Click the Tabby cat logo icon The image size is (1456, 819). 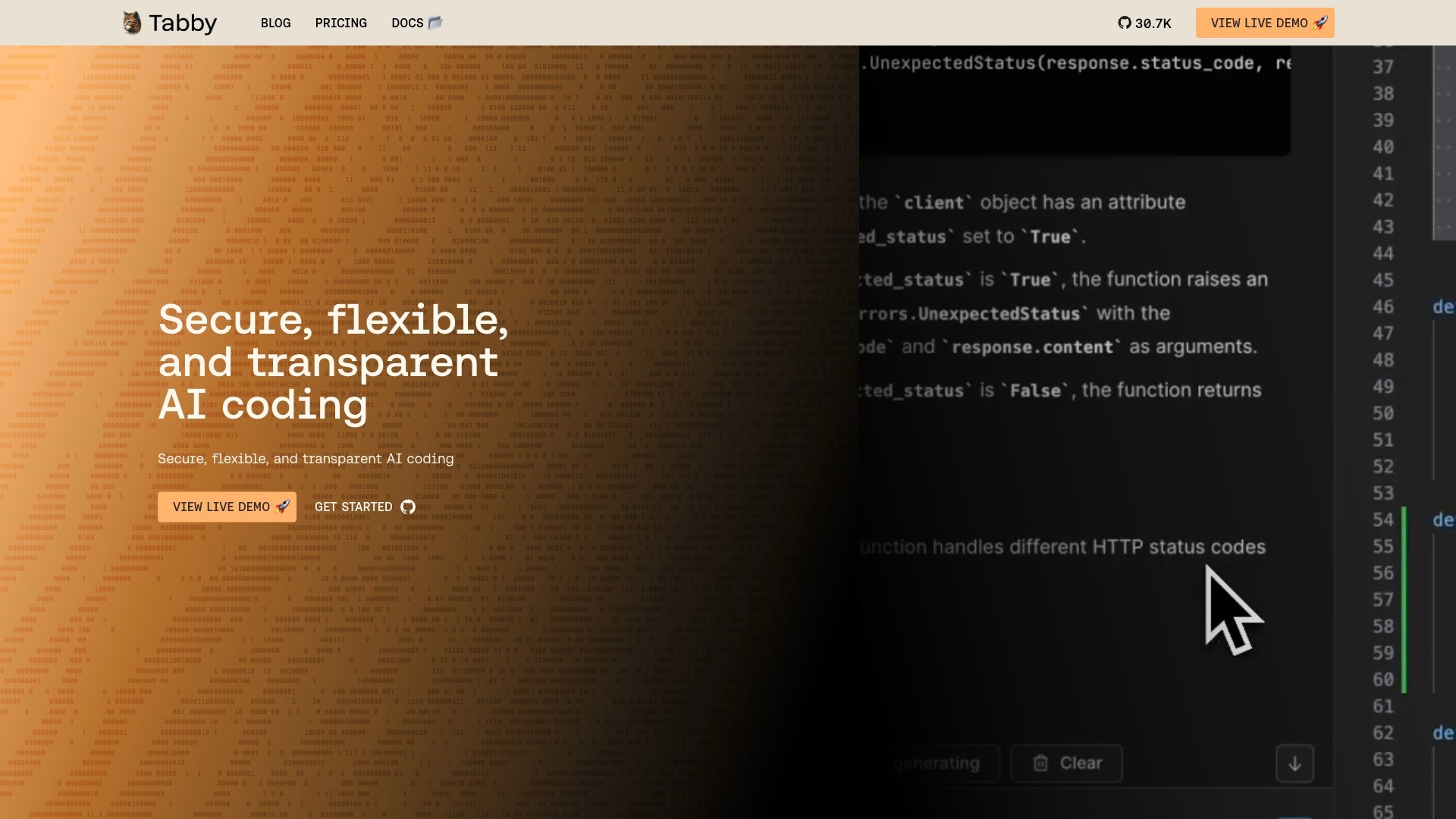point(132,23)
